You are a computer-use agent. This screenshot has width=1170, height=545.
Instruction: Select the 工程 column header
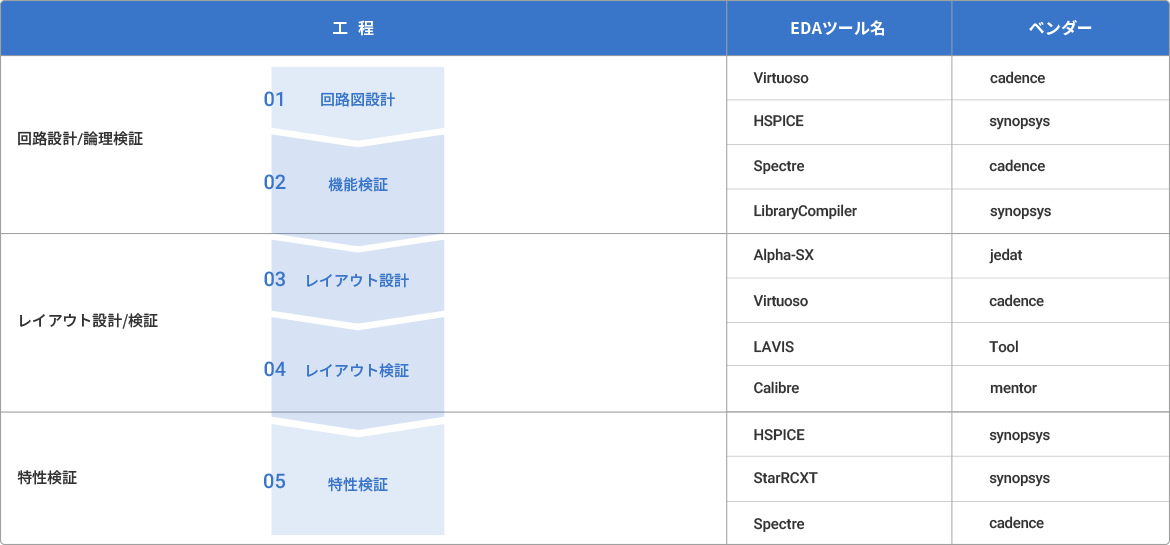363,28
